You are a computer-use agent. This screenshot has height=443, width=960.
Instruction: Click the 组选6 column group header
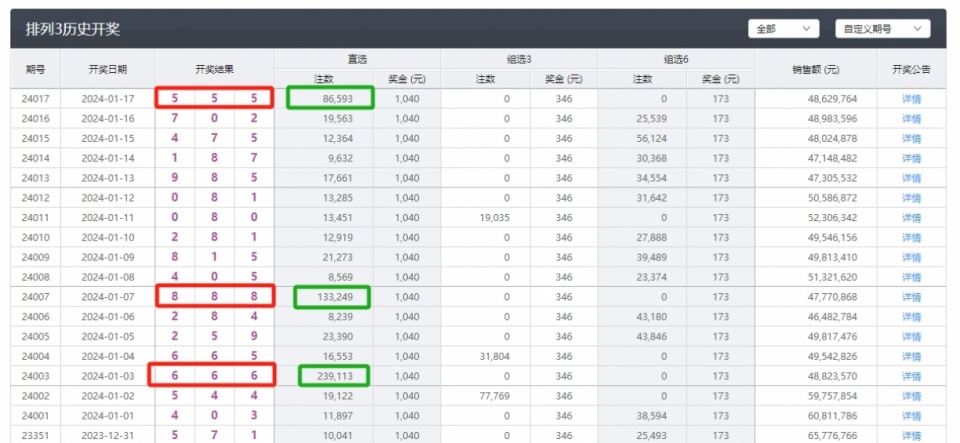[676, 59]
